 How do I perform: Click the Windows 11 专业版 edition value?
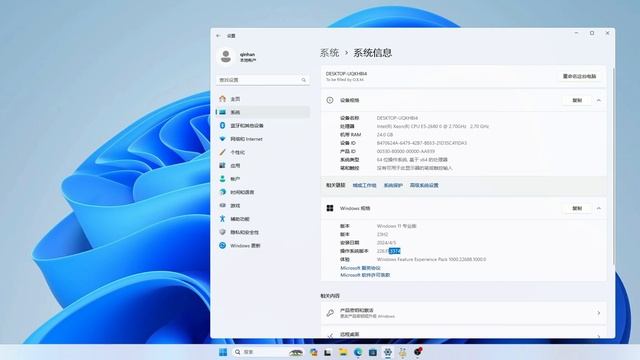click(396, 226)
